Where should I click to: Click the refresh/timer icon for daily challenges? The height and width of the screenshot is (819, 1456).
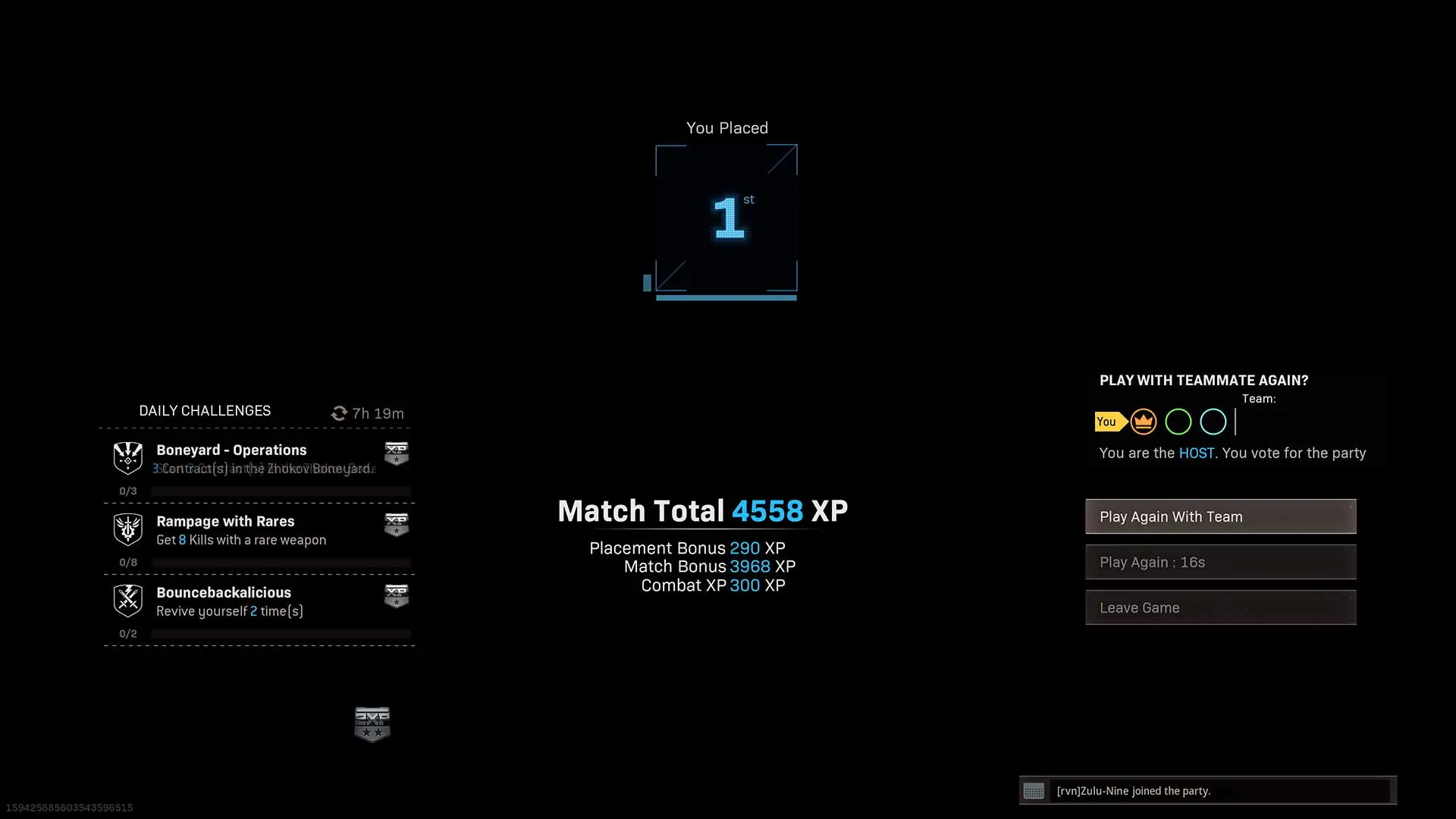(339, 413)
